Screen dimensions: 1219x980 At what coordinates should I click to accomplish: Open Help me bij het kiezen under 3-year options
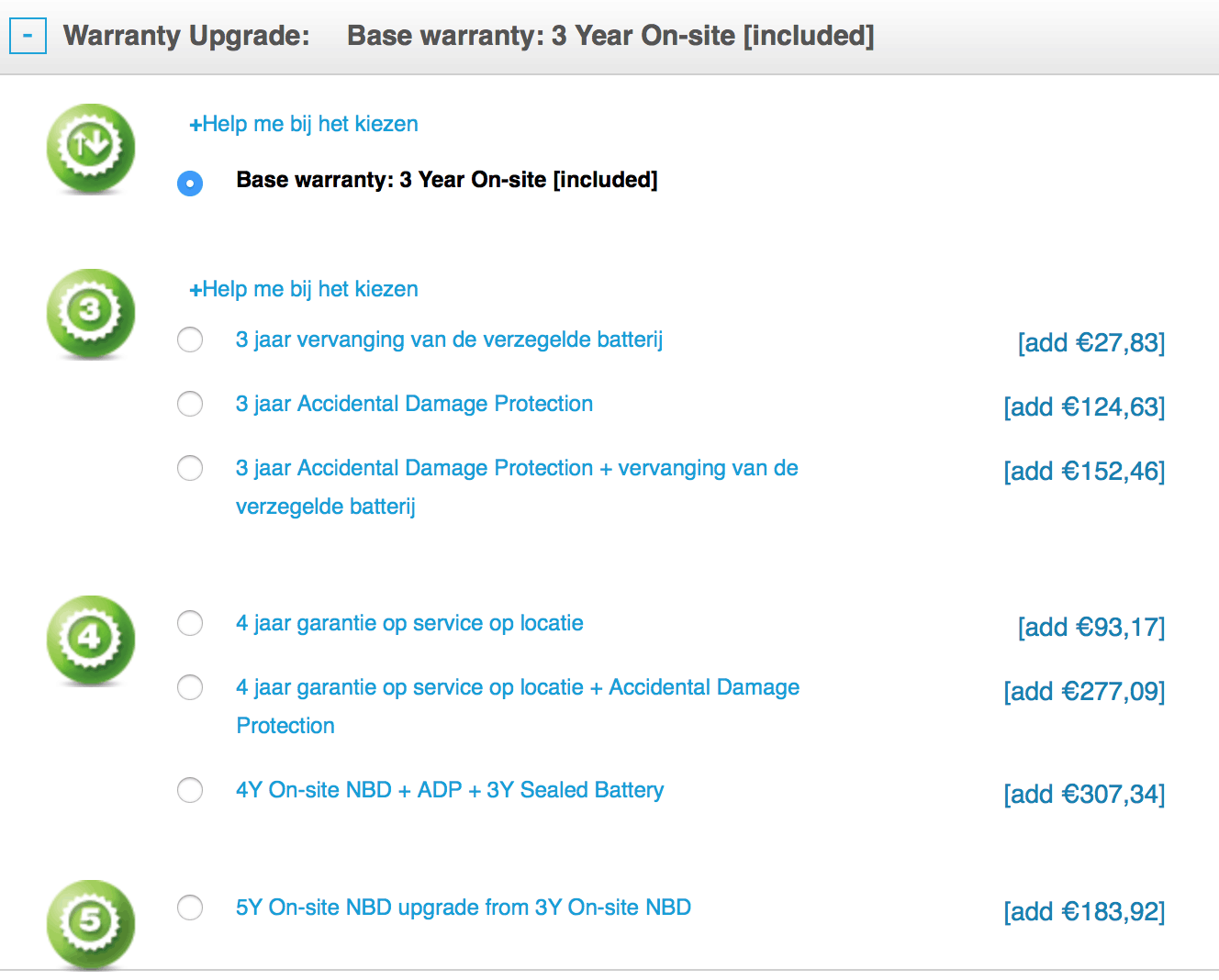[304, 289]
